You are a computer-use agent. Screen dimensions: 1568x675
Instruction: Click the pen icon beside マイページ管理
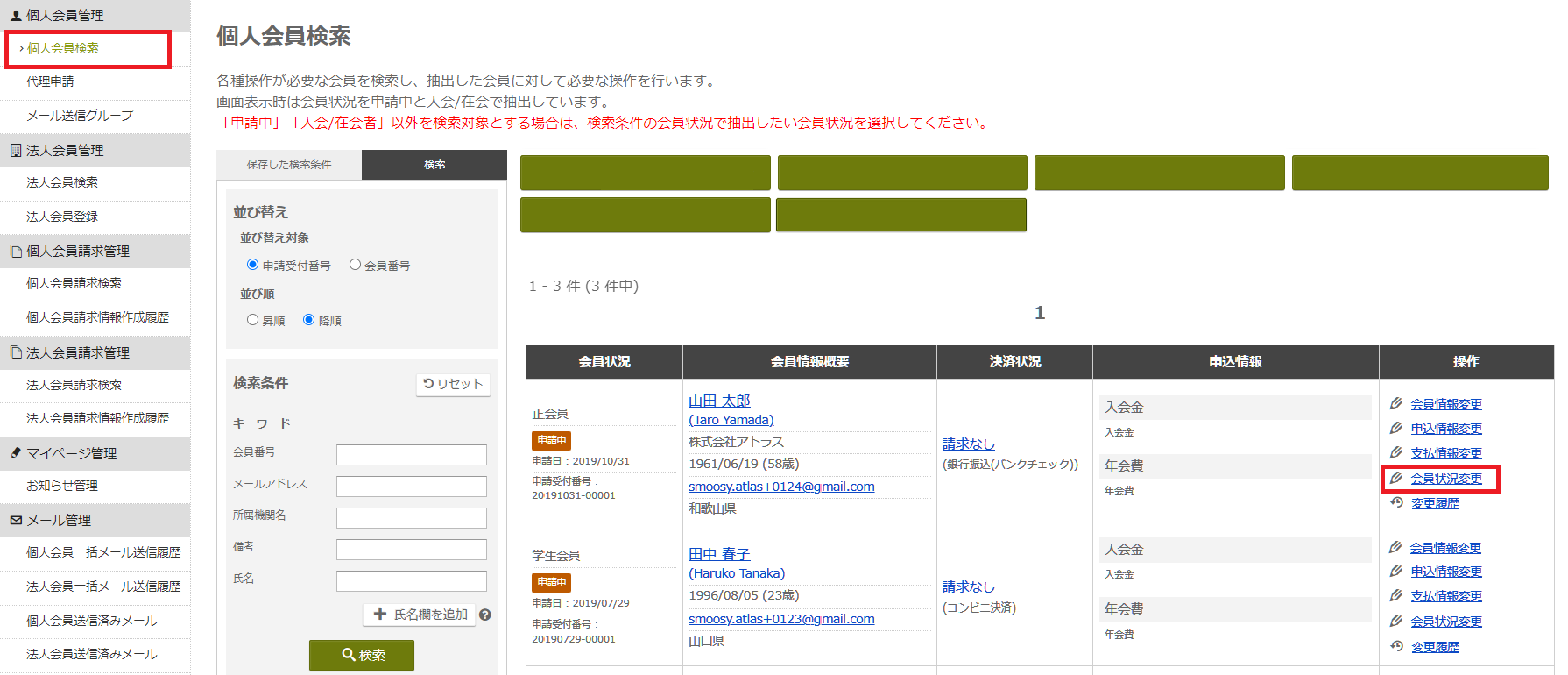(x=16, y=453)
